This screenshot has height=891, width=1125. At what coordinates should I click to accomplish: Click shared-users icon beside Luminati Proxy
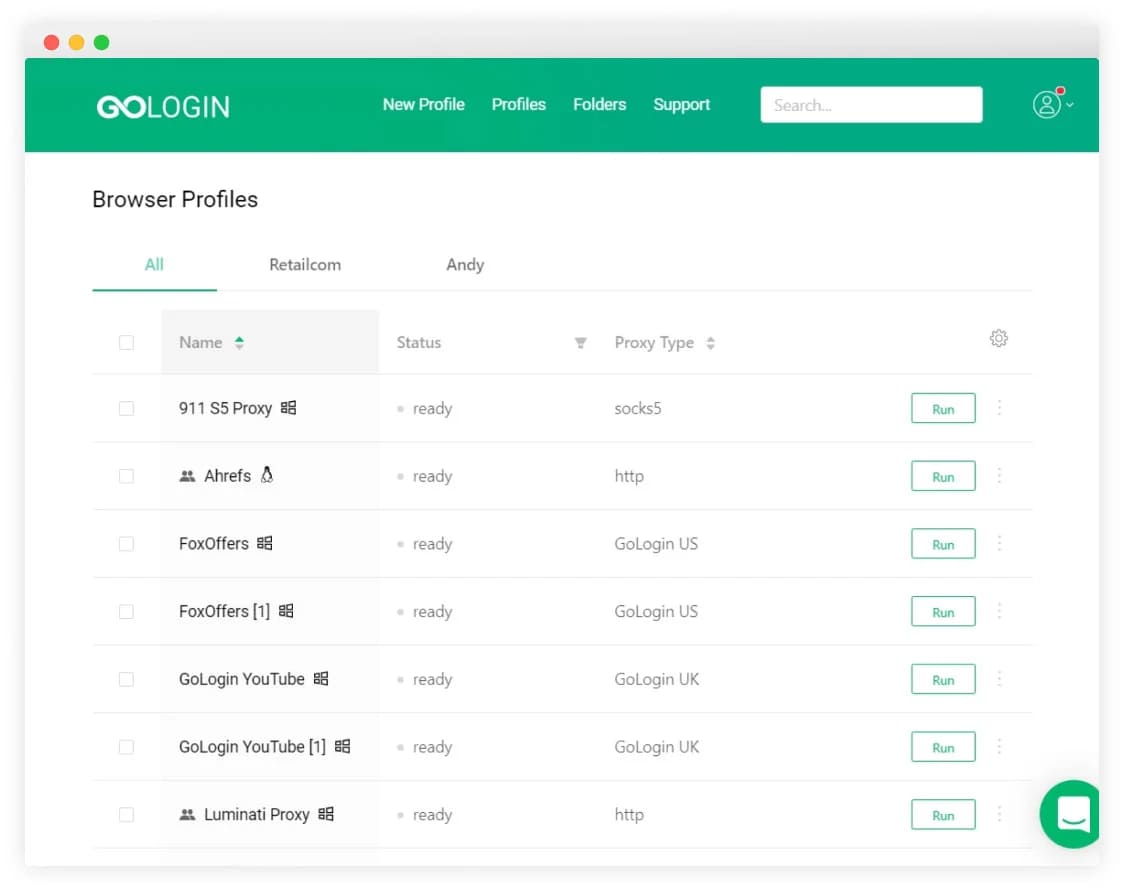click(187, 814)
